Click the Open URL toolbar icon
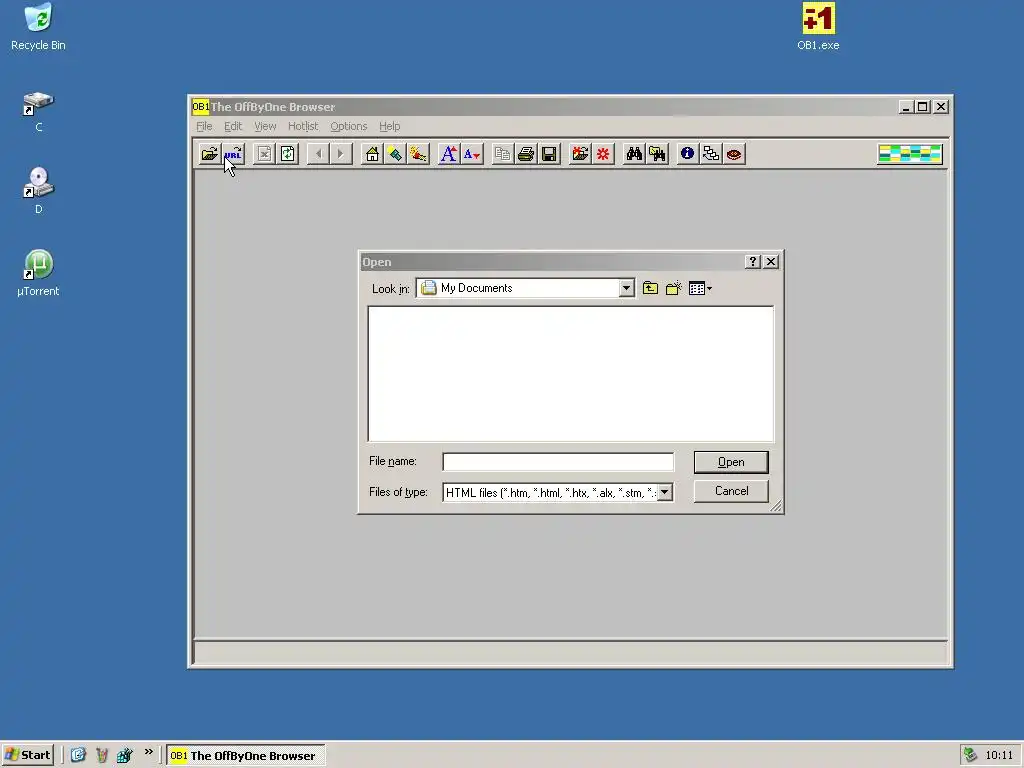Image resolution: width=1024 pixels, height=768 pixels. click(233, 154)
